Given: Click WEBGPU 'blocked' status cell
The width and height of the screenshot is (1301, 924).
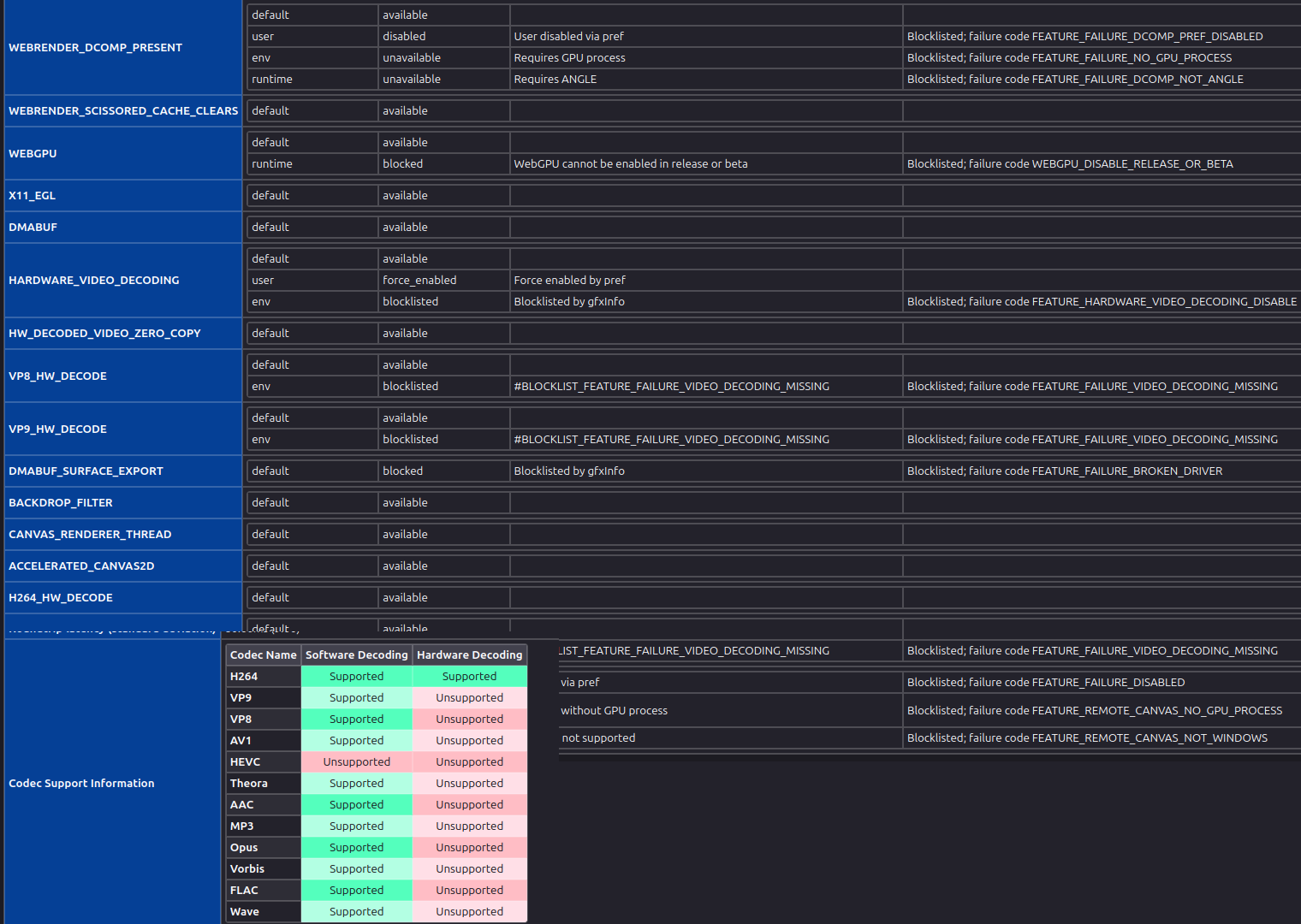Looking at the screenshot, I should [444, 163].
